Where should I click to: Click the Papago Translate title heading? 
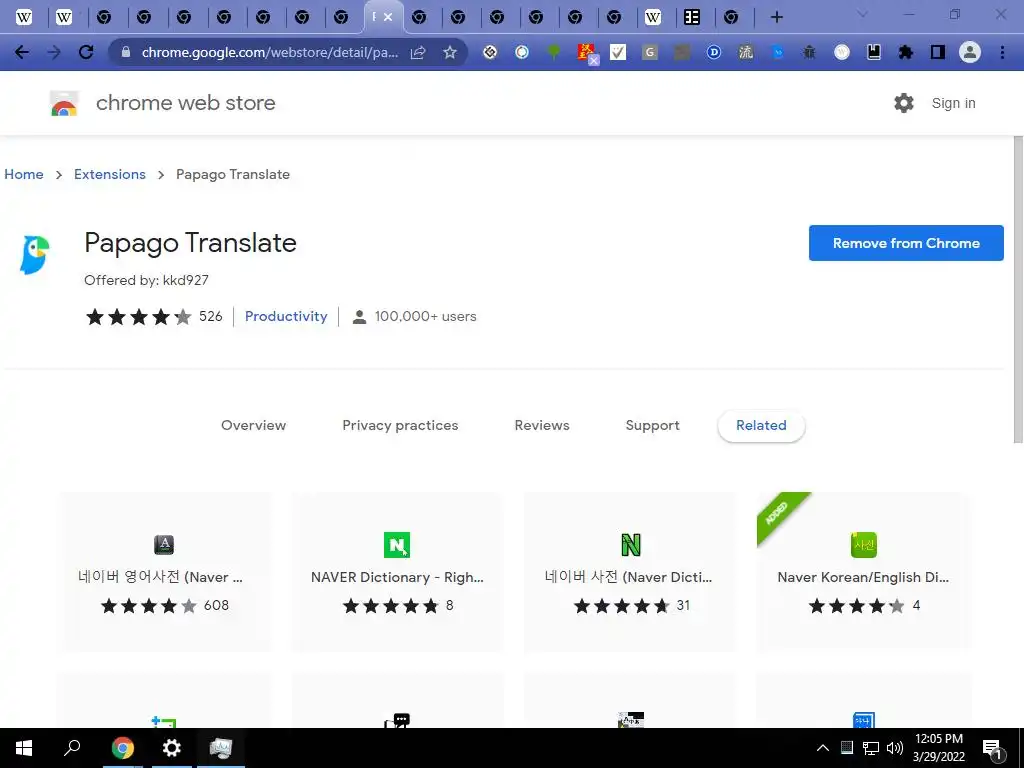190,243
